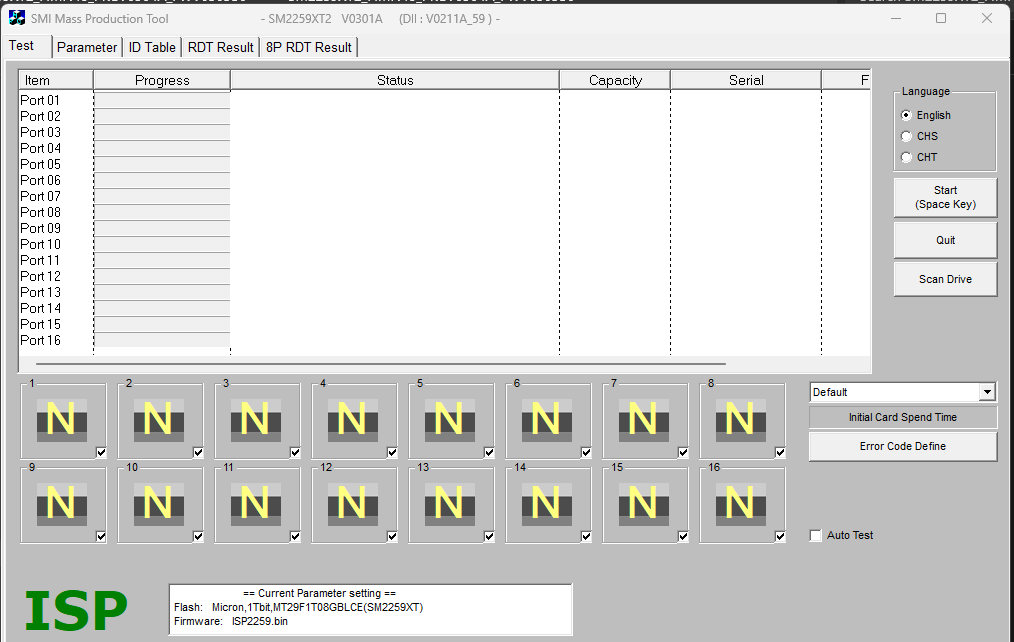Click the Scan Drive button

(x=945, y=279)
